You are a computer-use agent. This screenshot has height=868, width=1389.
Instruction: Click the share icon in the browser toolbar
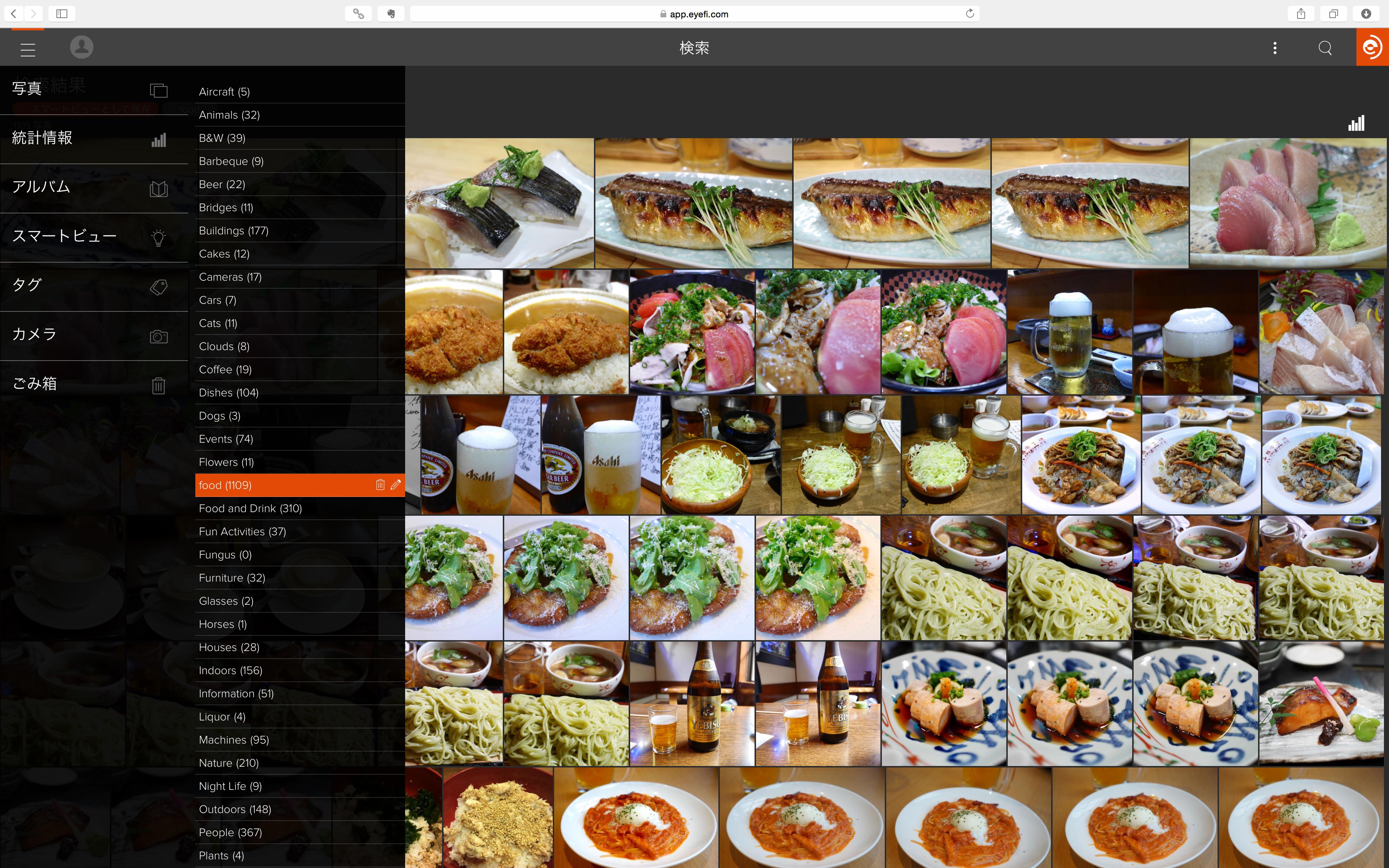(x=1301, y=13)
